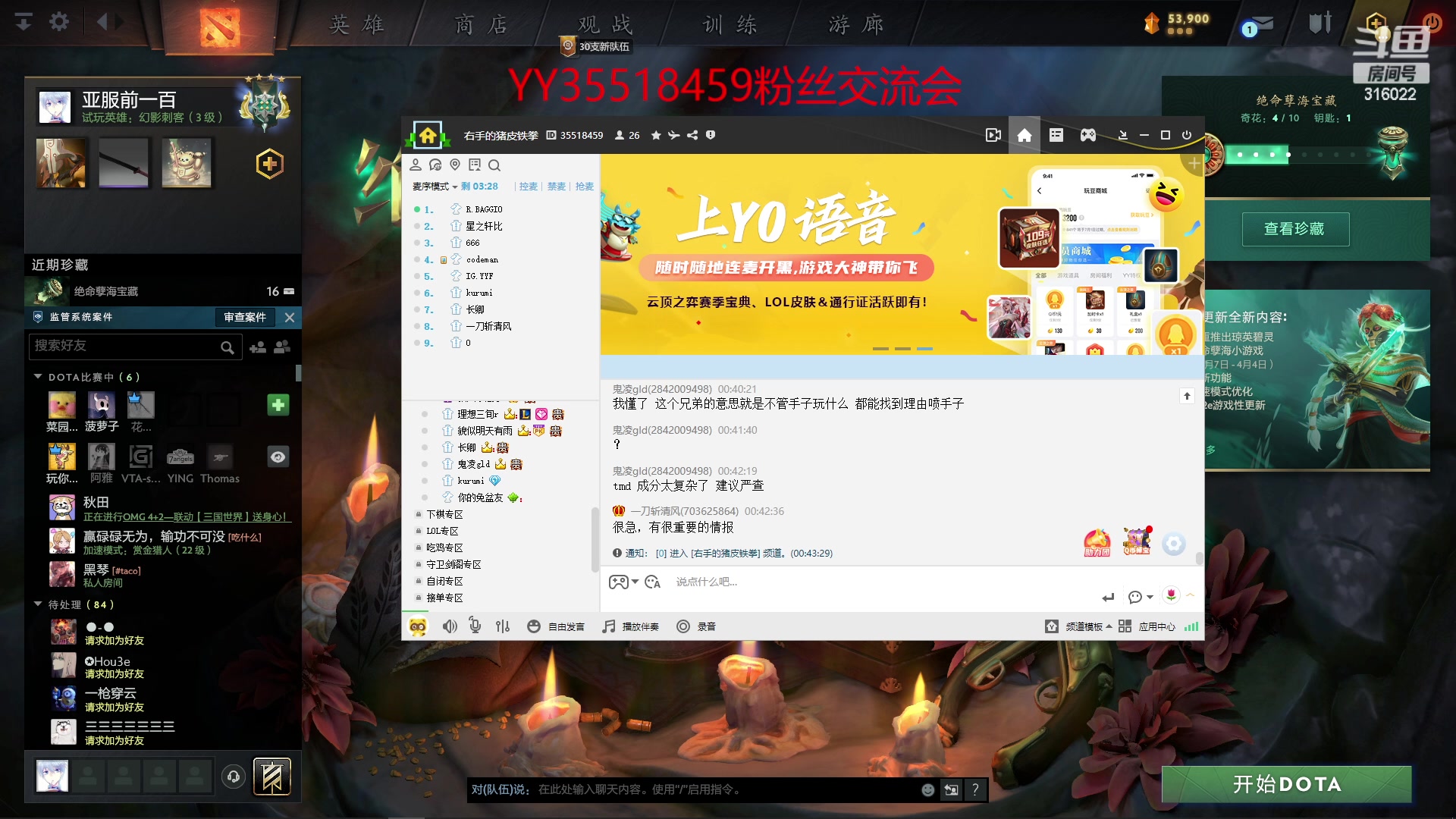Open Dota settings gear icon
Screen dimensions: 1456x819
pyautogui.click(x=59, y=21)
